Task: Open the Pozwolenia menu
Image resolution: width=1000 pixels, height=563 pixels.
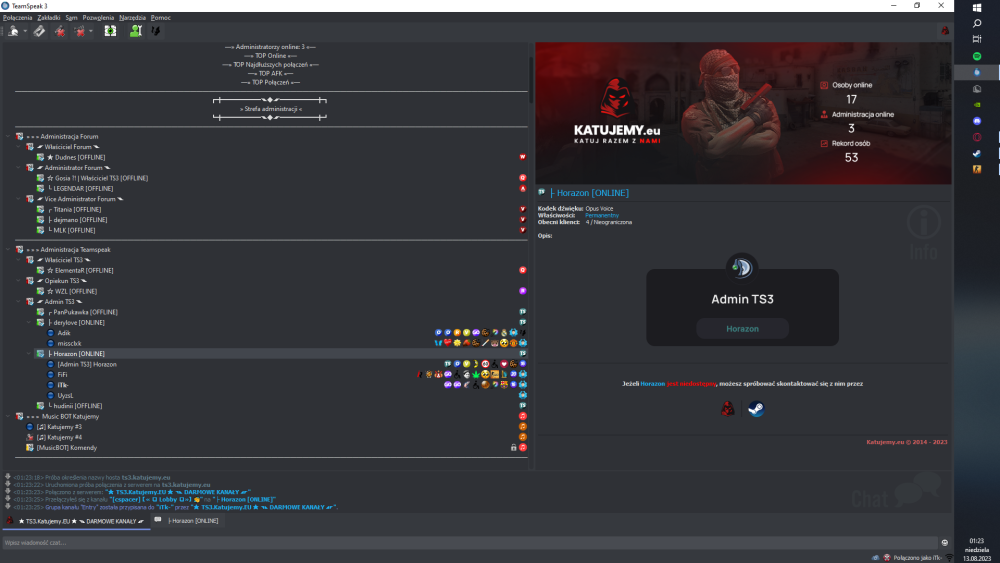Action: click(98, 17)
